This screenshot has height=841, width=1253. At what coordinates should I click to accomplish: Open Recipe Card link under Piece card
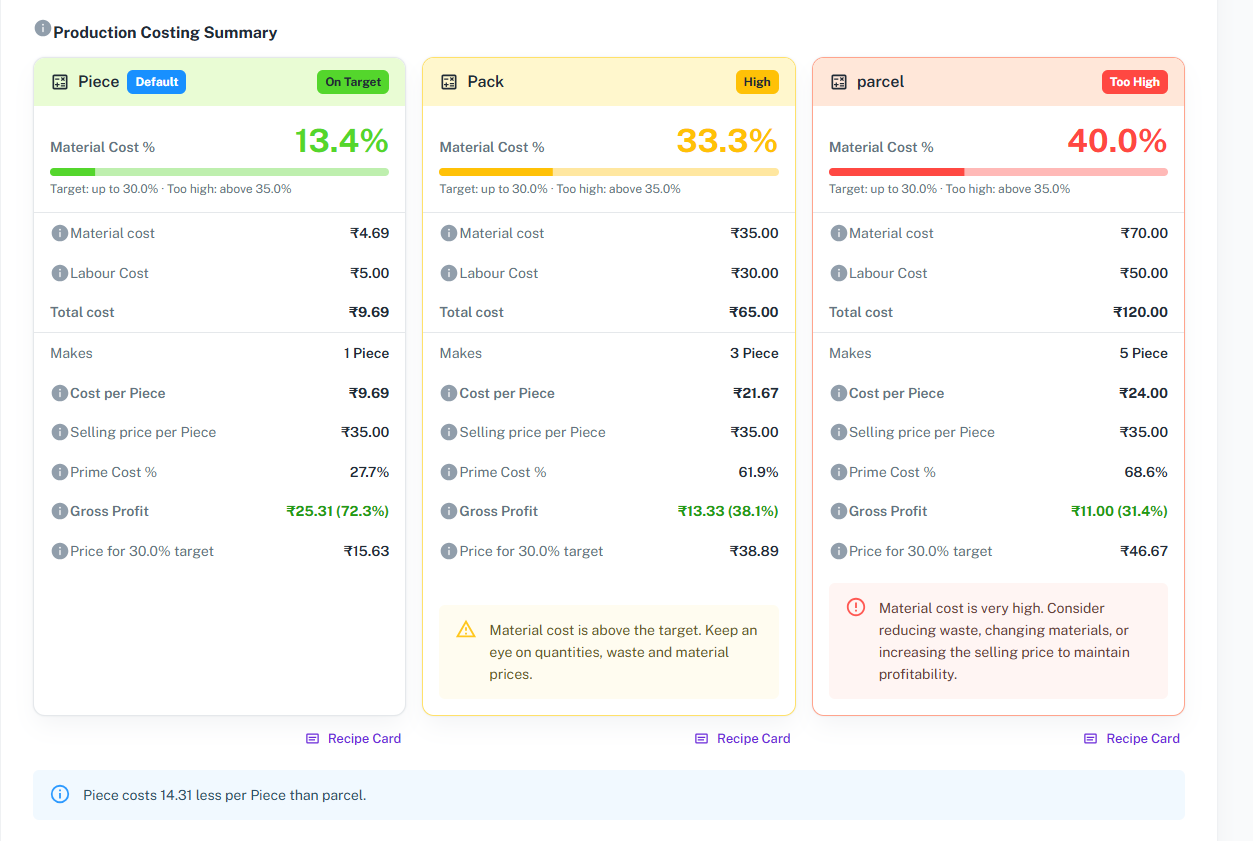pyautogui.click(x=353, y=738)
